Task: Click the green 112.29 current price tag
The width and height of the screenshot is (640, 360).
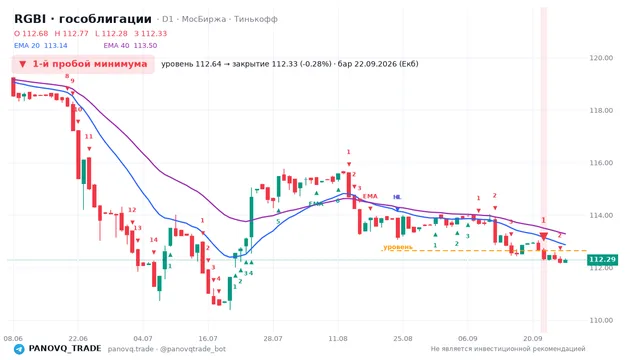Action: [602, 260]
